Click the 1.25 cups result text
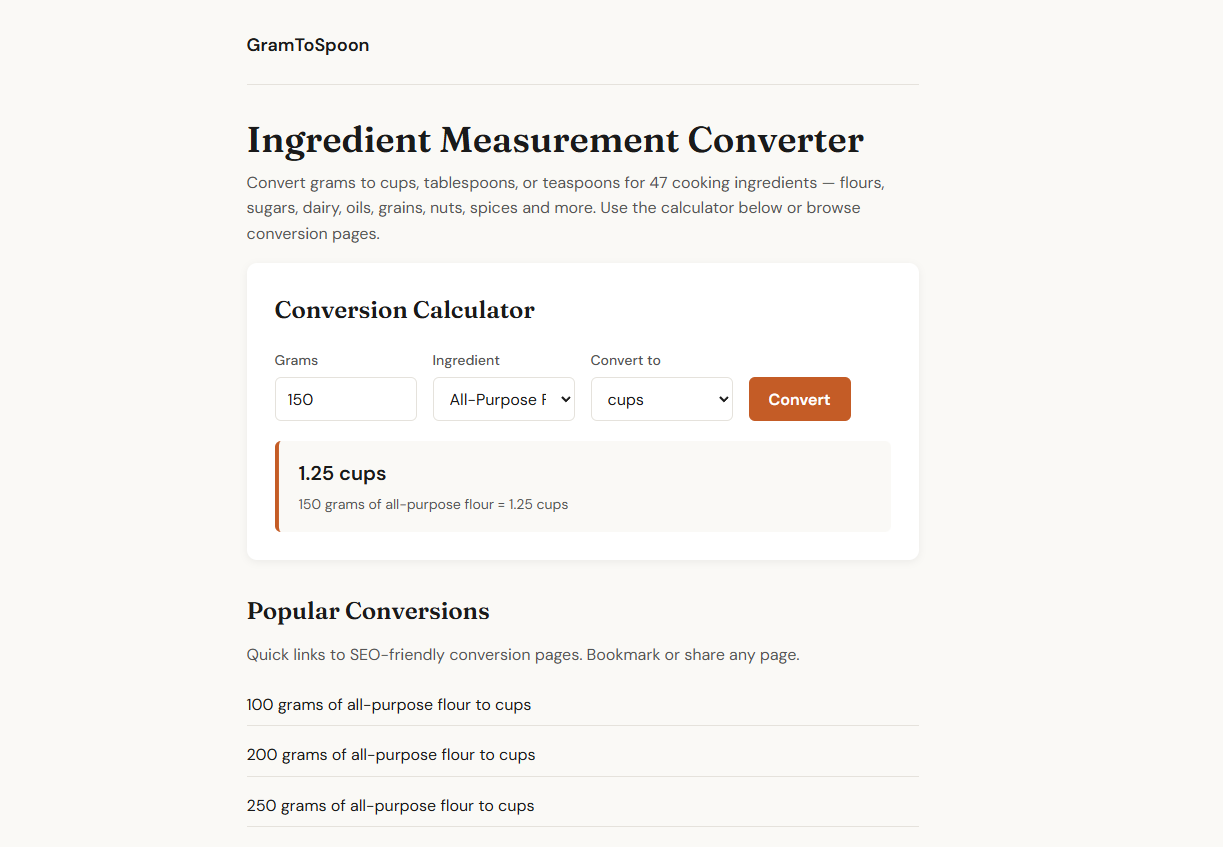Screen dimensions: 1223x847 (343, 473)
